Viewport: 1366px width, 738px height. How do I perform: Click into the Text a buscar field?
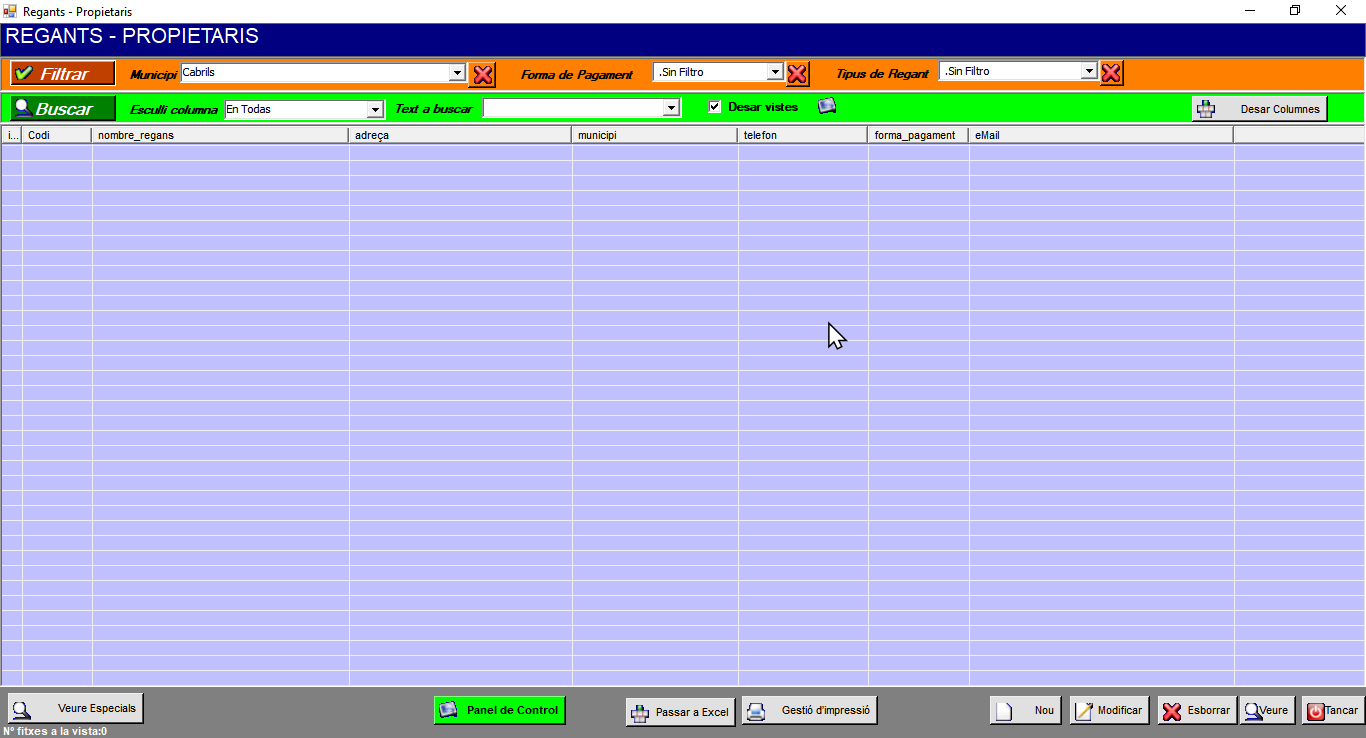574,108
